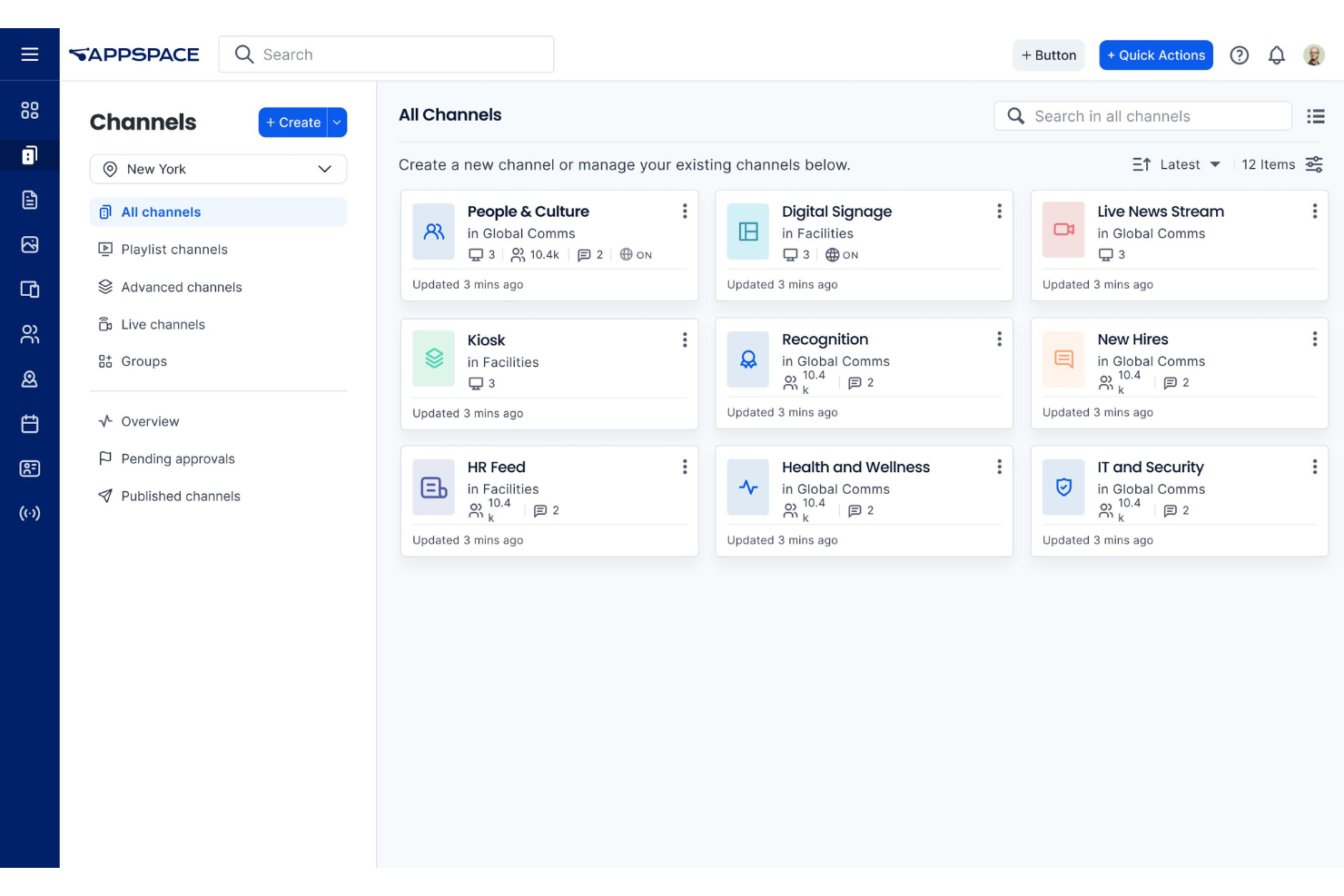
Task: Open Recognition card three-dot menu
Action: [x=1000, y=339]
